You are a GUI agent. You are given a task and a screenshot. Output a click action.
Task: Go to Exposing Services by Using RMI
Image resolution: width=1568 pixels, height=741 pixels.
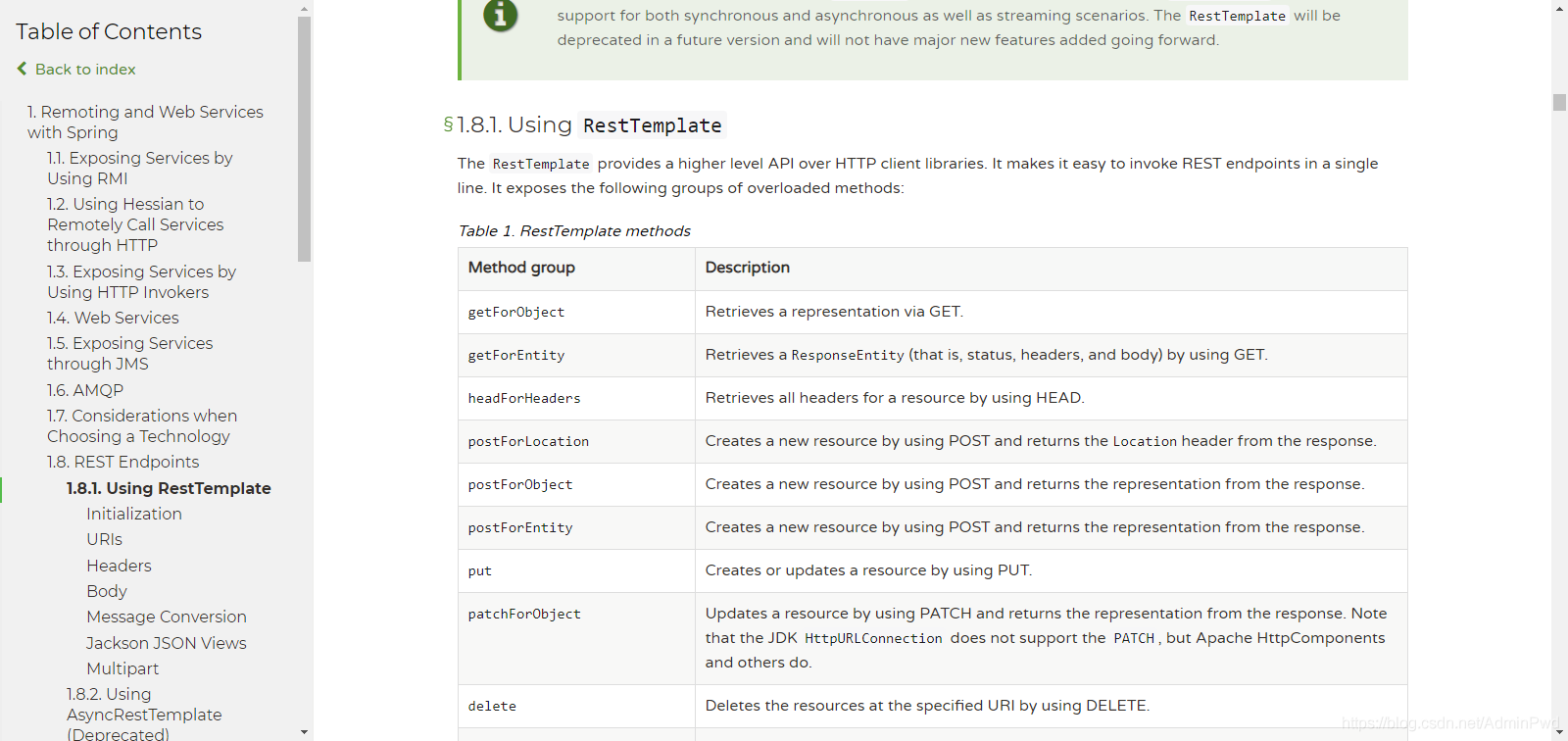pos(140,169)
